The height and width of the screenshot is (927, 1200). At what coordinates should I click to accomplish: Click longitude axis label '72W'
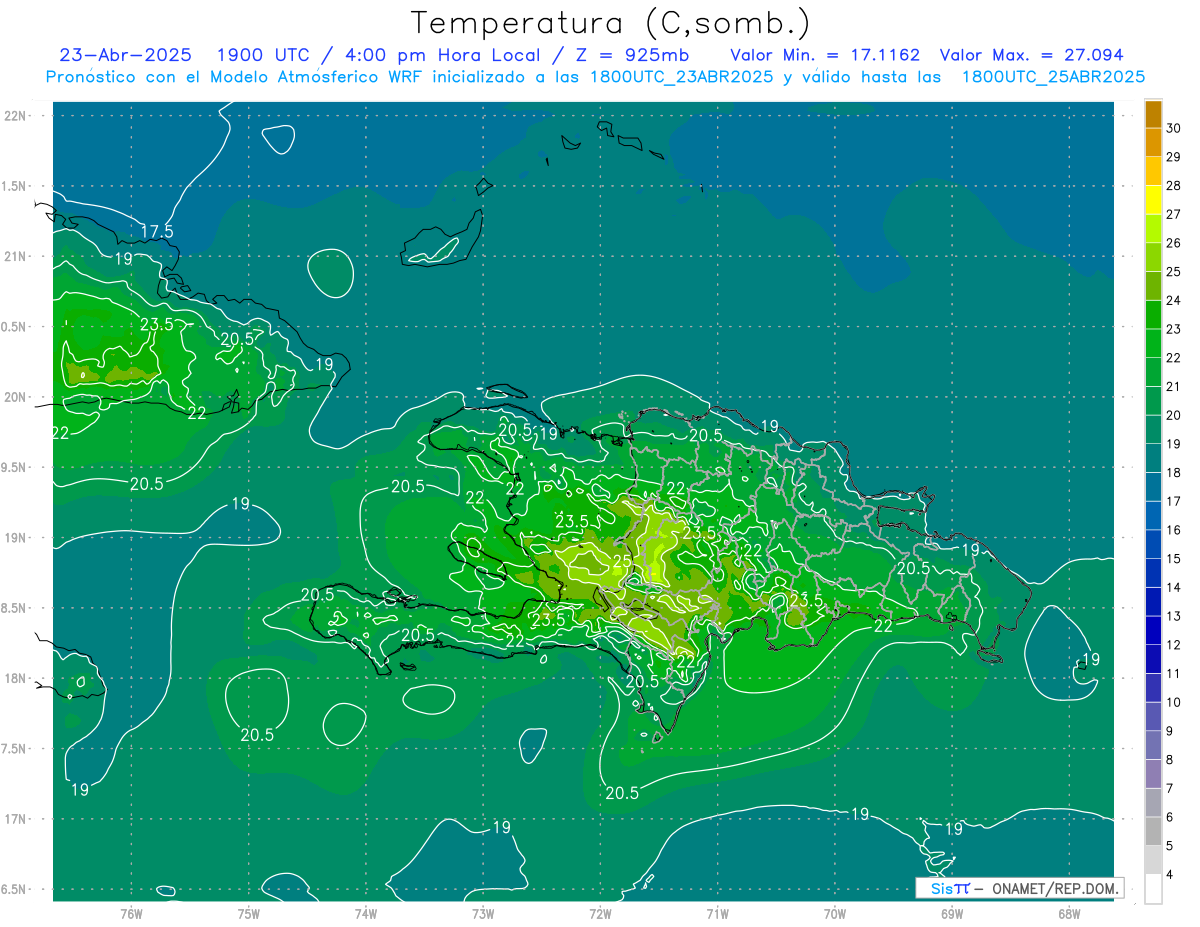click(x=600, y=914)
